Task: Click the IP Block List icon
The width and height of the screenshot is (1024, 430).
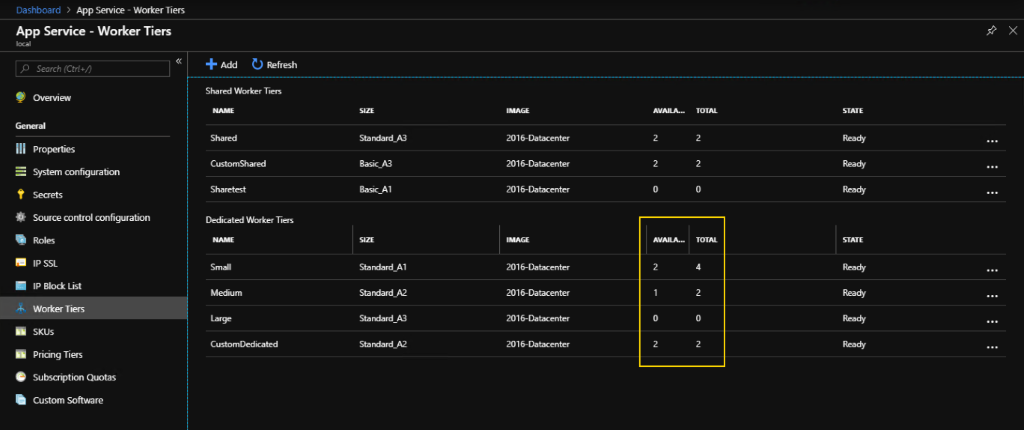Action: [x=21, y=286]
